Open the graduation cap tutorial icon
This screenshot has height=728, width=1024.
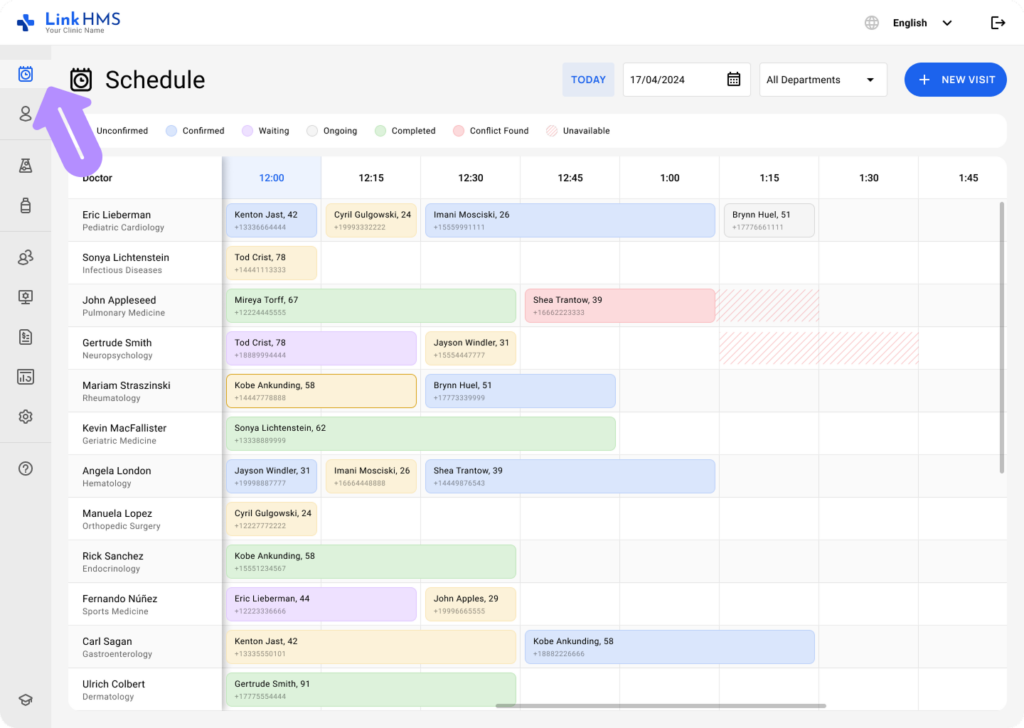click(x=25, y=700)
